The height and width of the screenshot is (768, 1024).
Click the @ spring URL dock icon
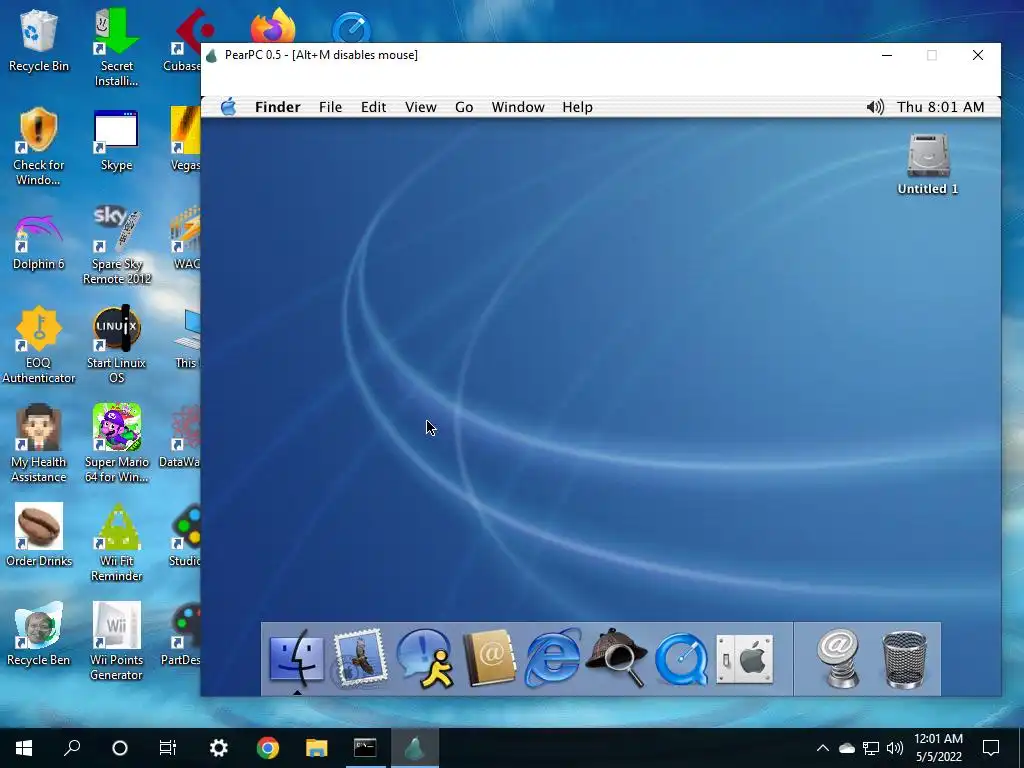tap(839, 658)
